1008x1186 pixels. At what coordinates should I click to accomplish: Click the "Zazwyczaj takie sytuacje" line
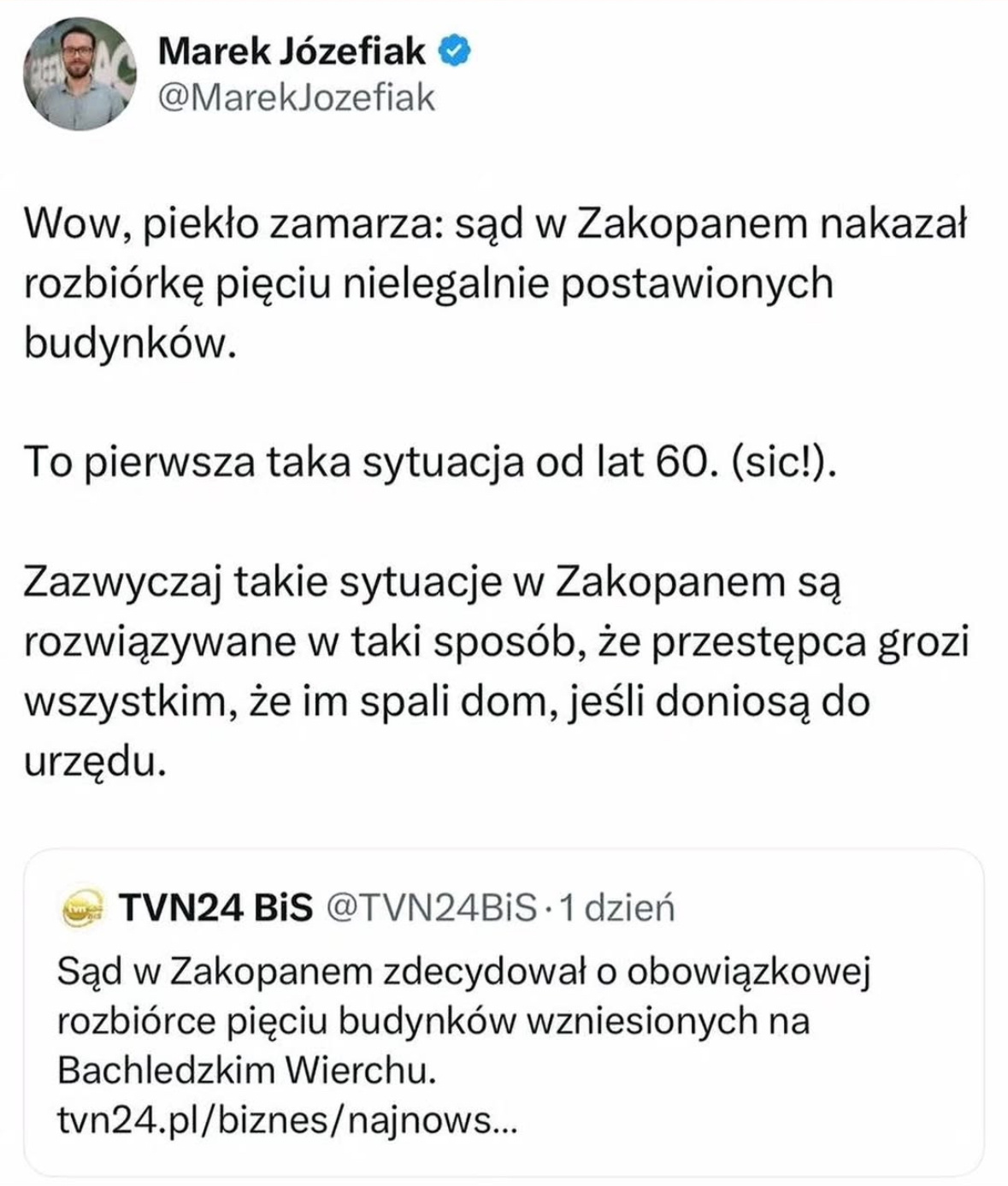pyautogui.click(x=433, y=581)
